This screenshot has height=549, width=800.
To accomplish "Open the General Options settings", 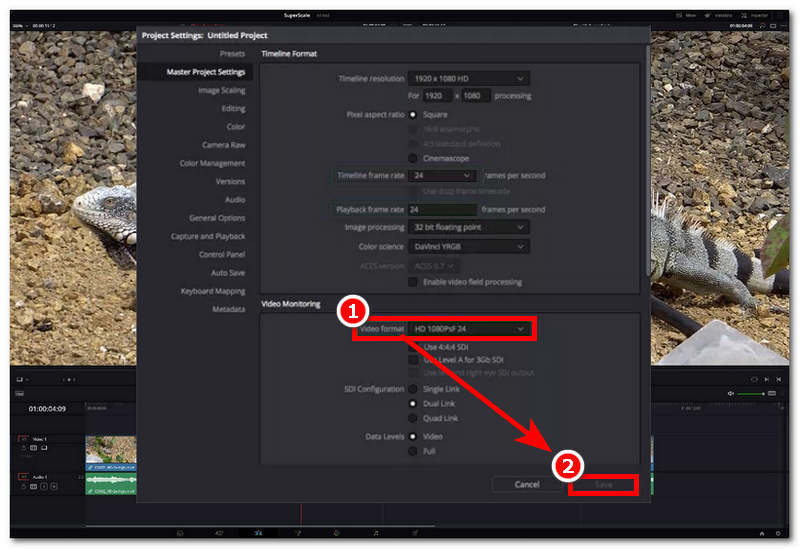I will [217, 218].
